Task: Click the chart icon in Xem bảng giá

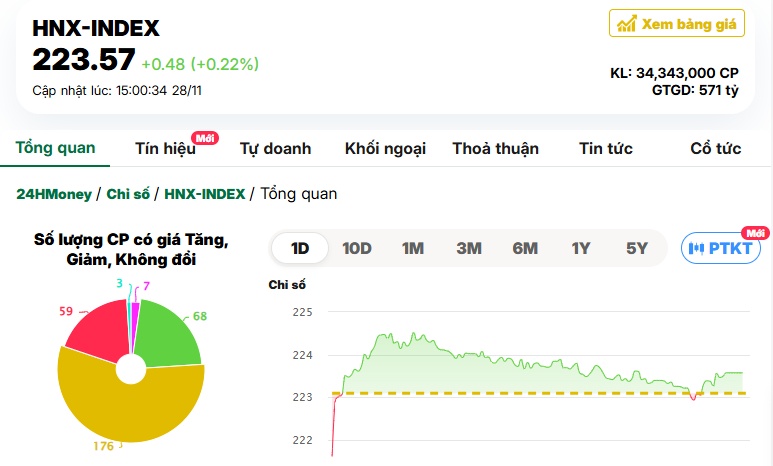Action: click(x=627, y=24)
